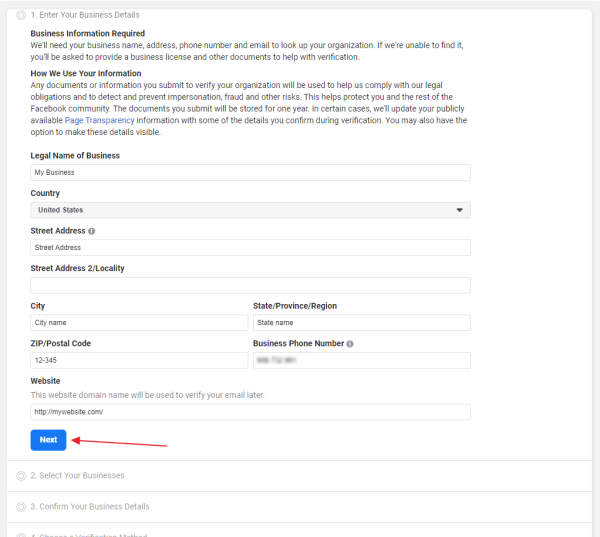Click the Business Phone Number info icon
Screen dimensions: 600x537
pos(350,344)
